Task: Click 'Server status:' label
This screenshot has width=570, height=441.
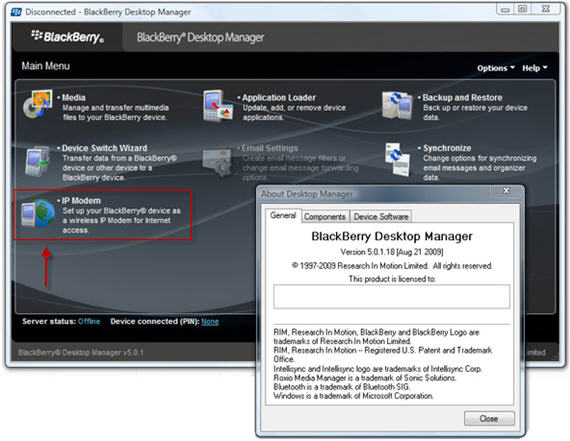Action: 49,321
